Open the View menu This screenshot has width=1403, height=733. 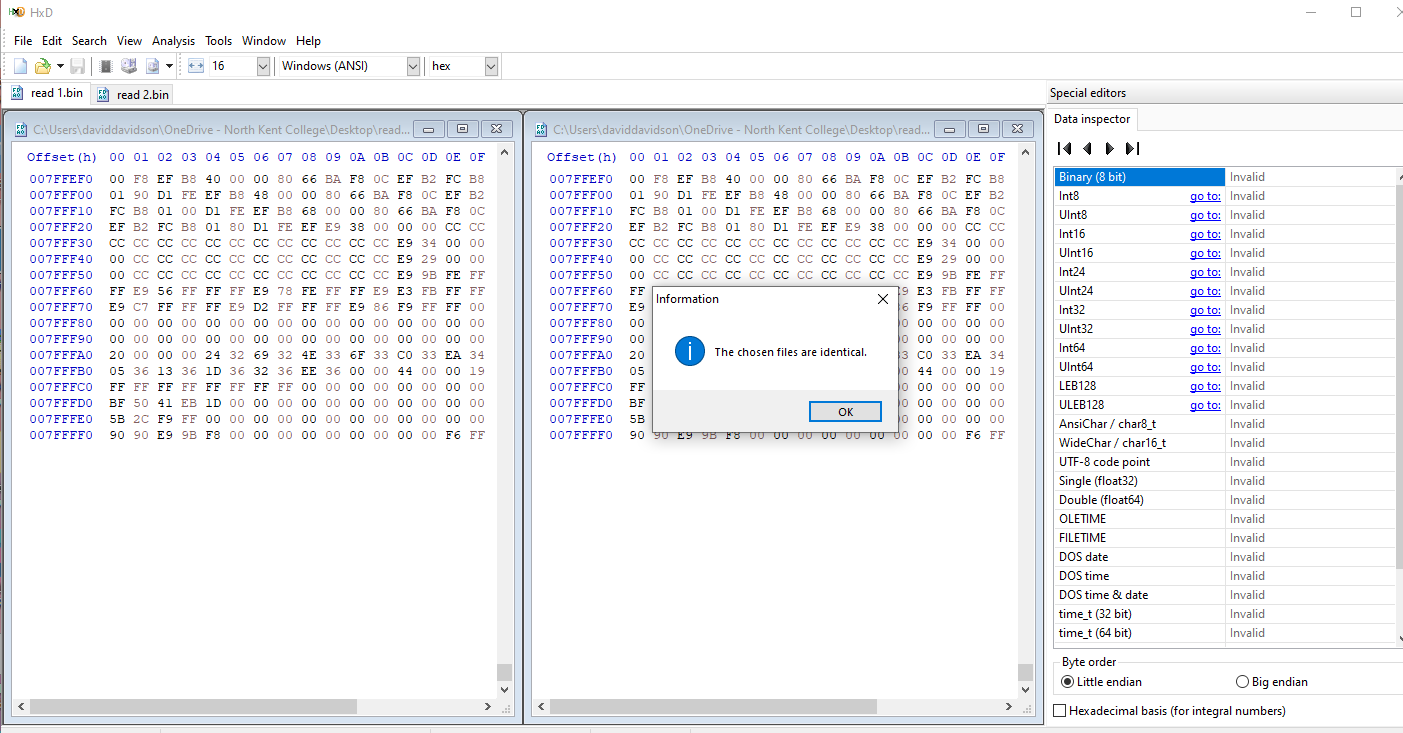(129, 41)
